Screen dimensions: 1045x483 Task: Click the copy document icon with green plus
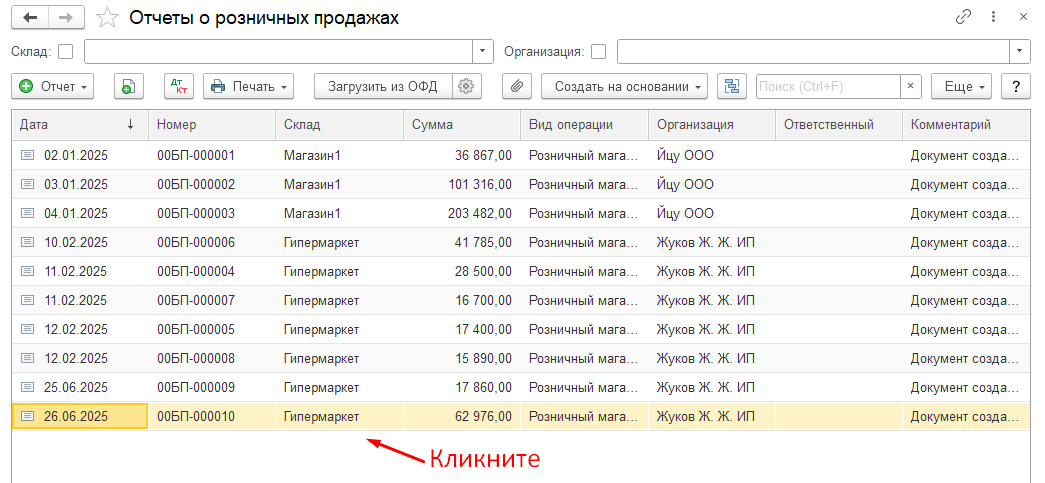128,87
